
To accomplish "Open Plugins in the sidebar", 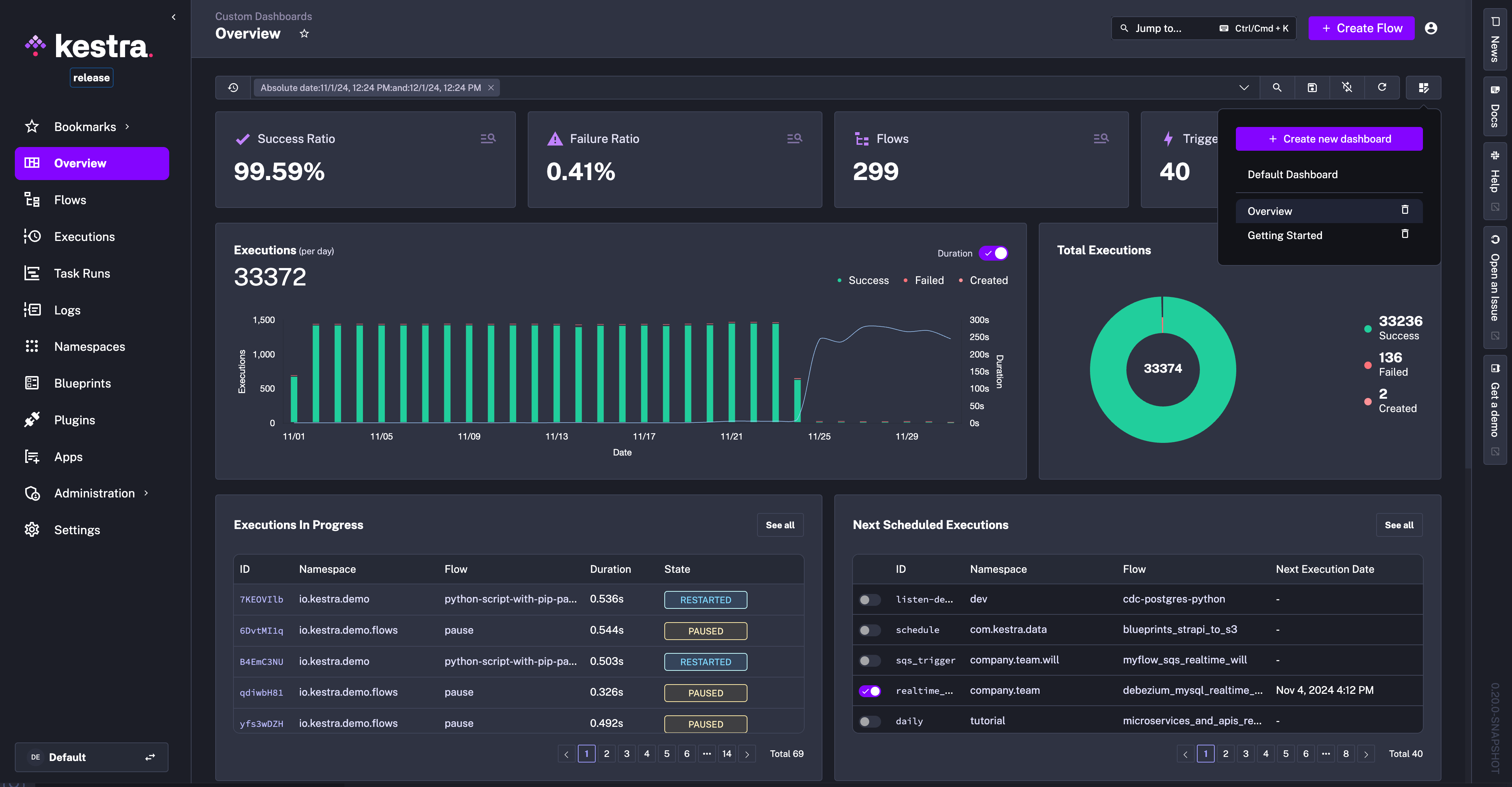I will point(92,419).
